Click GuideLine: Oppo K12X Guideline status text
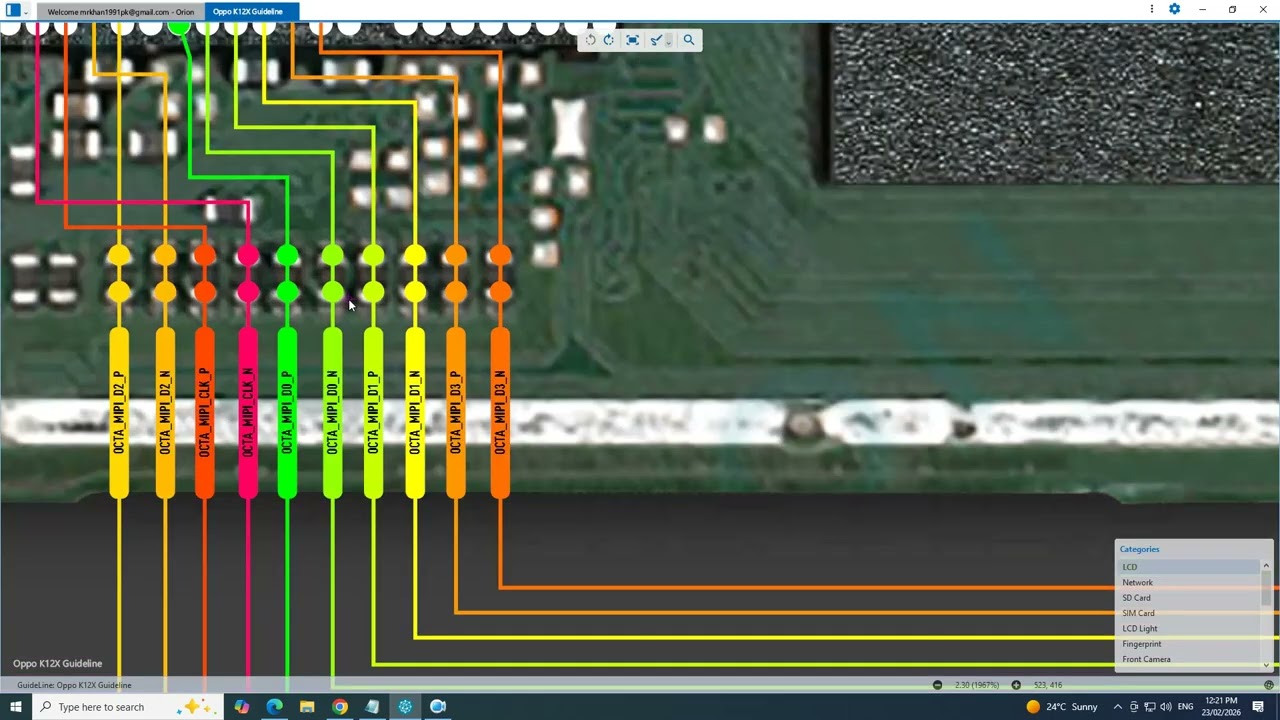This screenshot has height=720, width=1280. (x=74, y=685)
